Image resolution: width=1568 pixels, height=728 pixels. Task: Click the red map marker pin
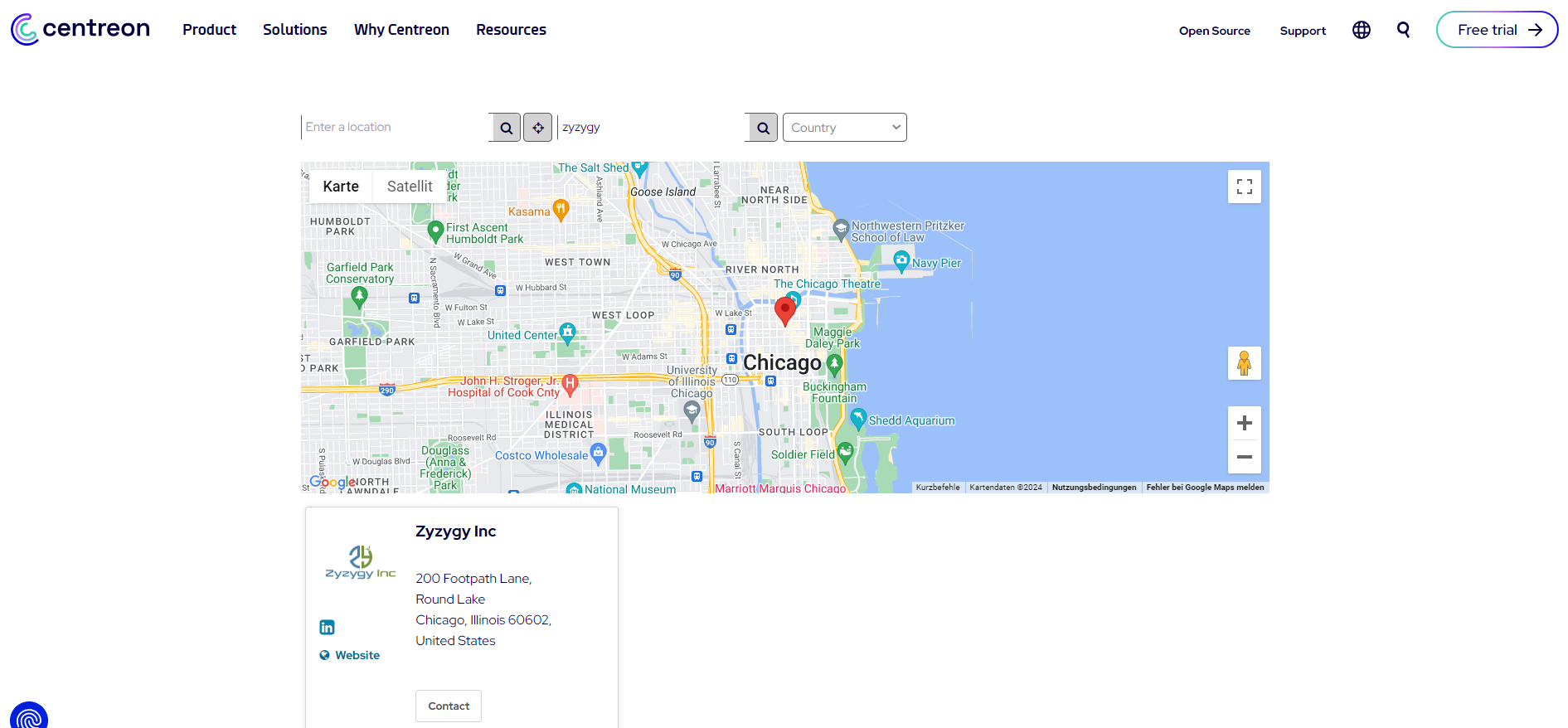pyautogui.click(x=785, y=311)
